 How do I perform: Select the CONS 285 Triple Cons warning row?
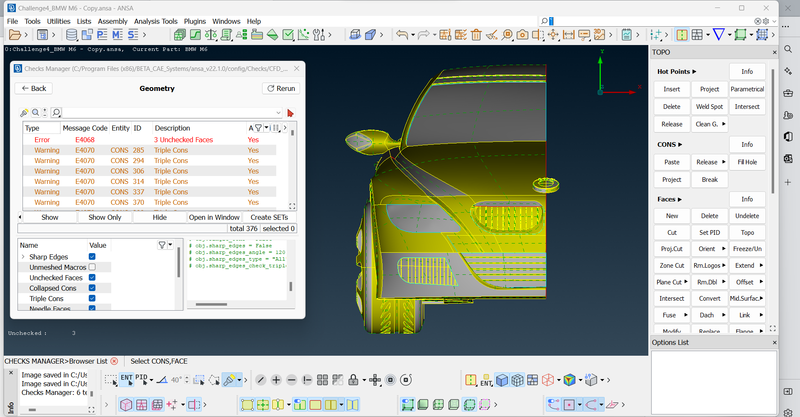tap(149, 150)
